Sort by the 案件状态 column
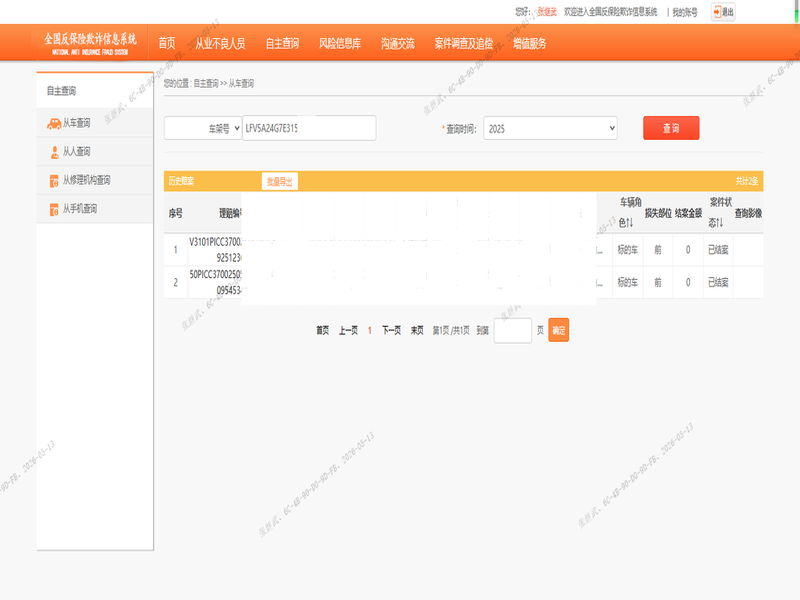 coord(719,212)
